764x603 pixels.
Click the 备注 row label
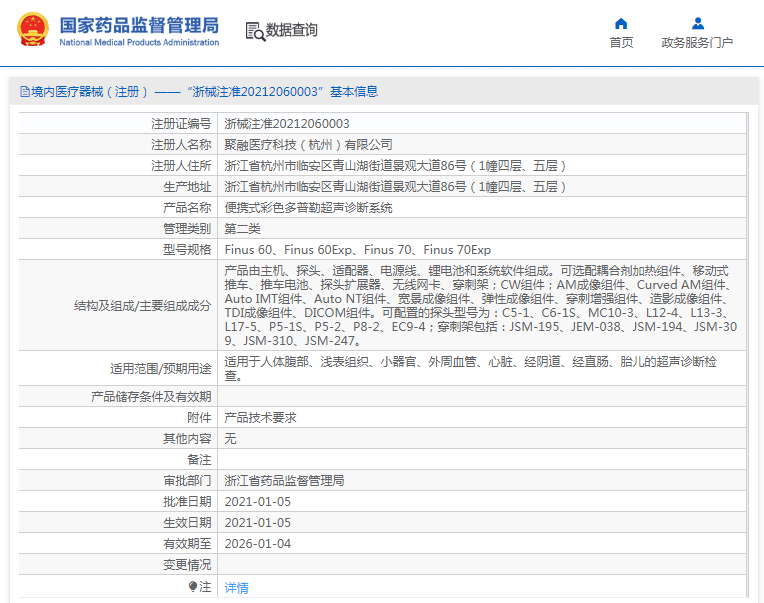point(199,459)
